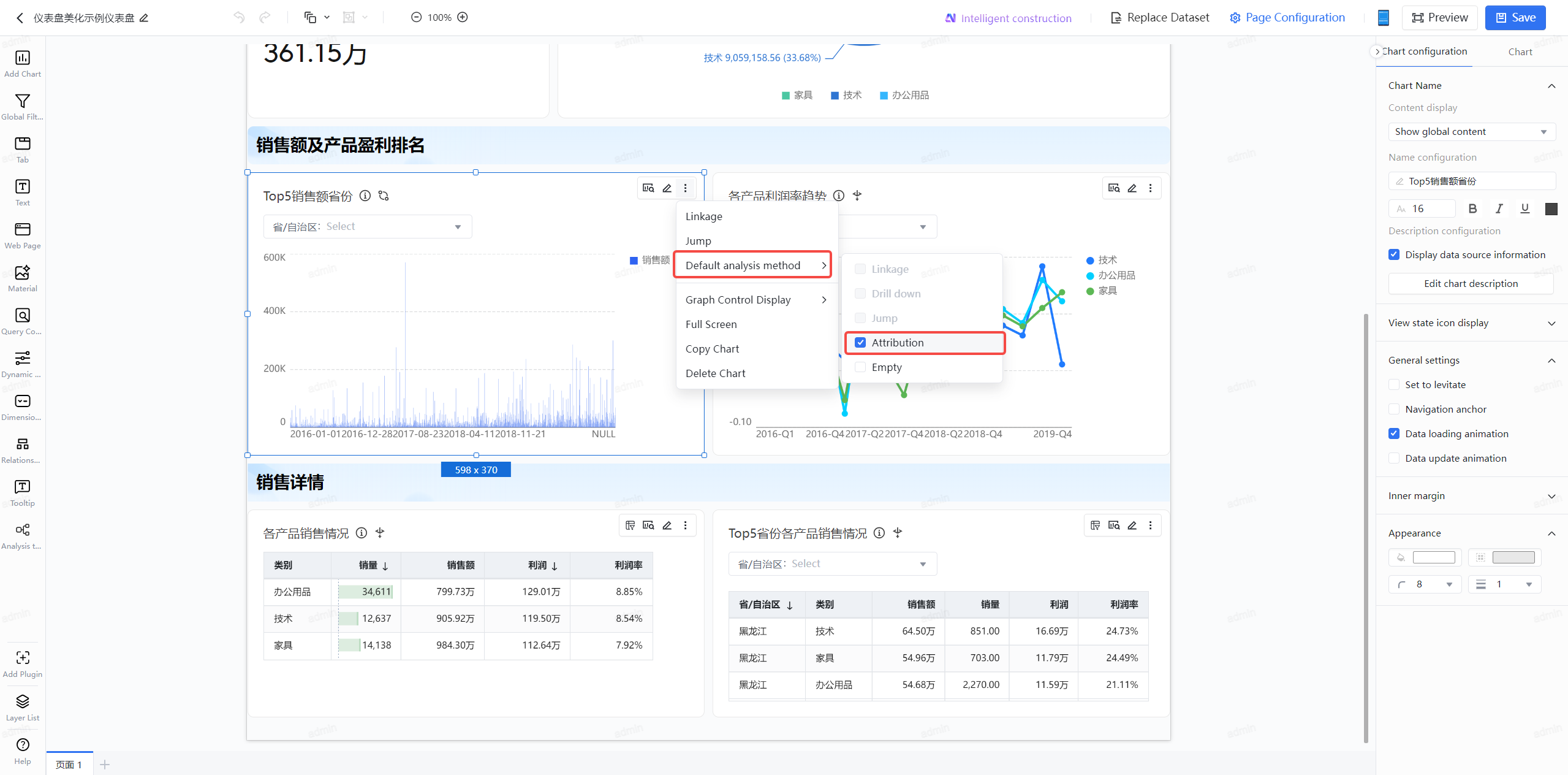Toggle the Attribution checkbox
This screenshot has height=775, width=1568.
(860, 343)
